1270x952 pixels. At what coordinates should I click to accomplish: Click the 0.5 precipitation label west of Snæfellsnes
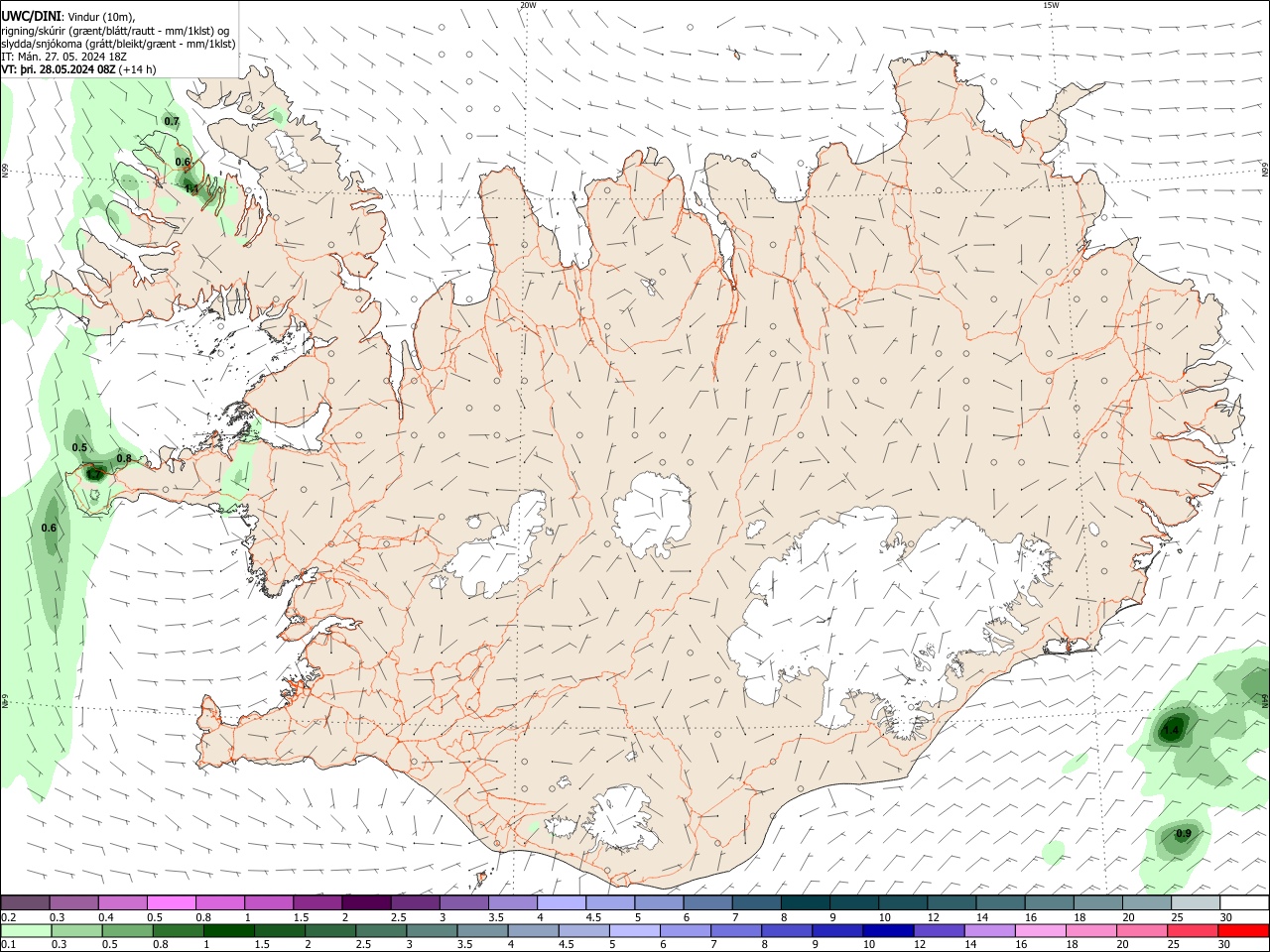tap(79, 448)
